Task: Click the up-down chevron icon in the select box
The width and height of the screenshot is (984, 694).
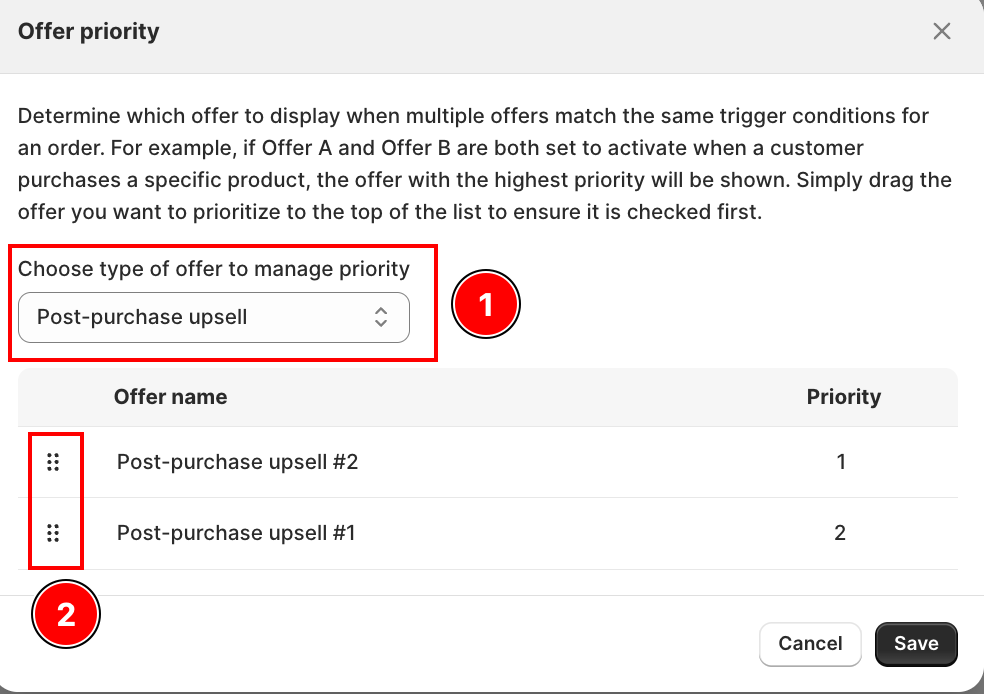Action: [x=381, y=317]
